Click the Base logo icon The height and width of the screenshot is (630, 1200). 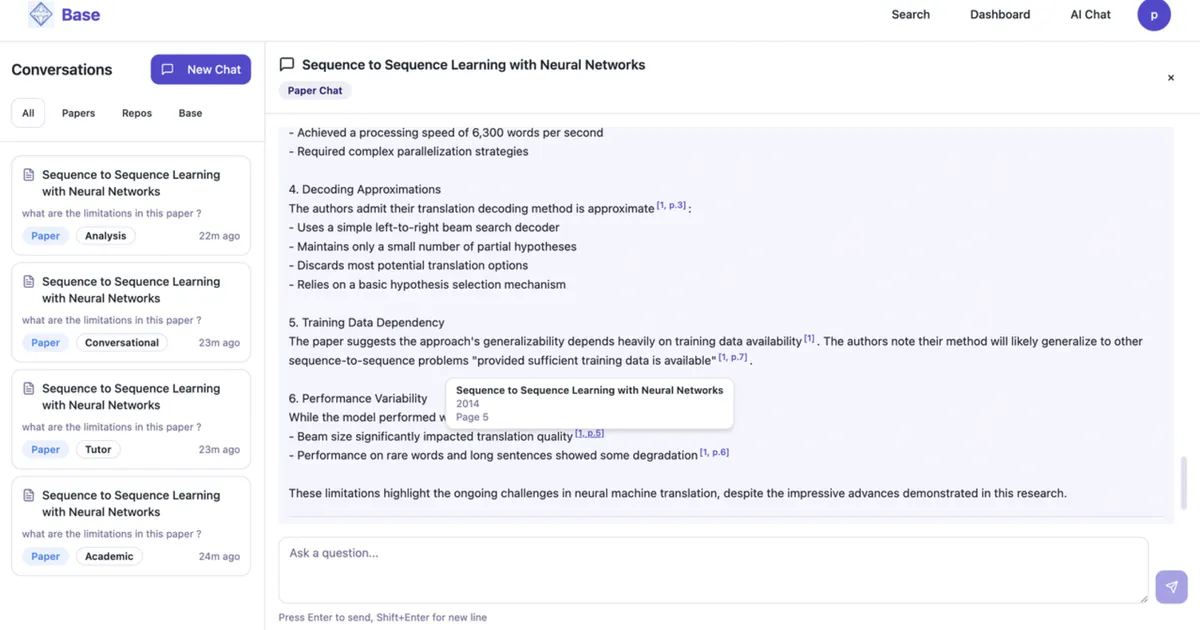pyautogui.click(x=41, y=15)
